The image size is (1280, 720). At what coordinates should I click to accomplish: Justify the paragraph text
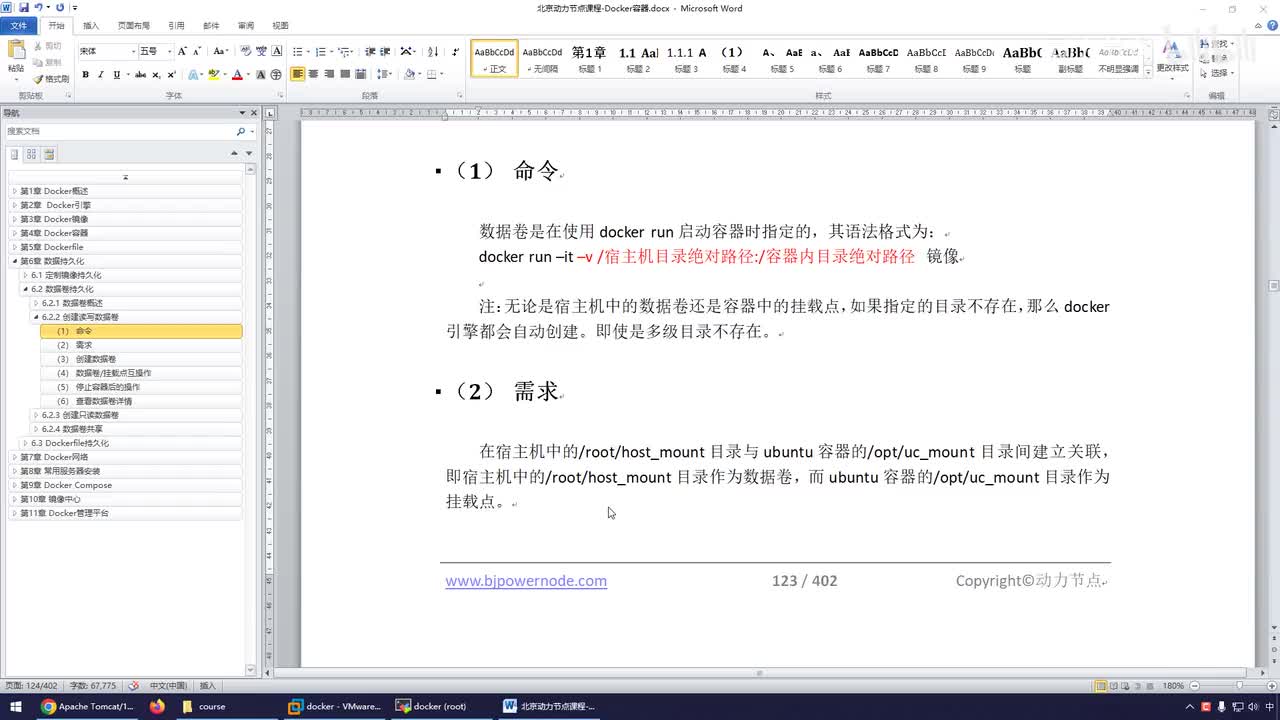click(345, 74)
